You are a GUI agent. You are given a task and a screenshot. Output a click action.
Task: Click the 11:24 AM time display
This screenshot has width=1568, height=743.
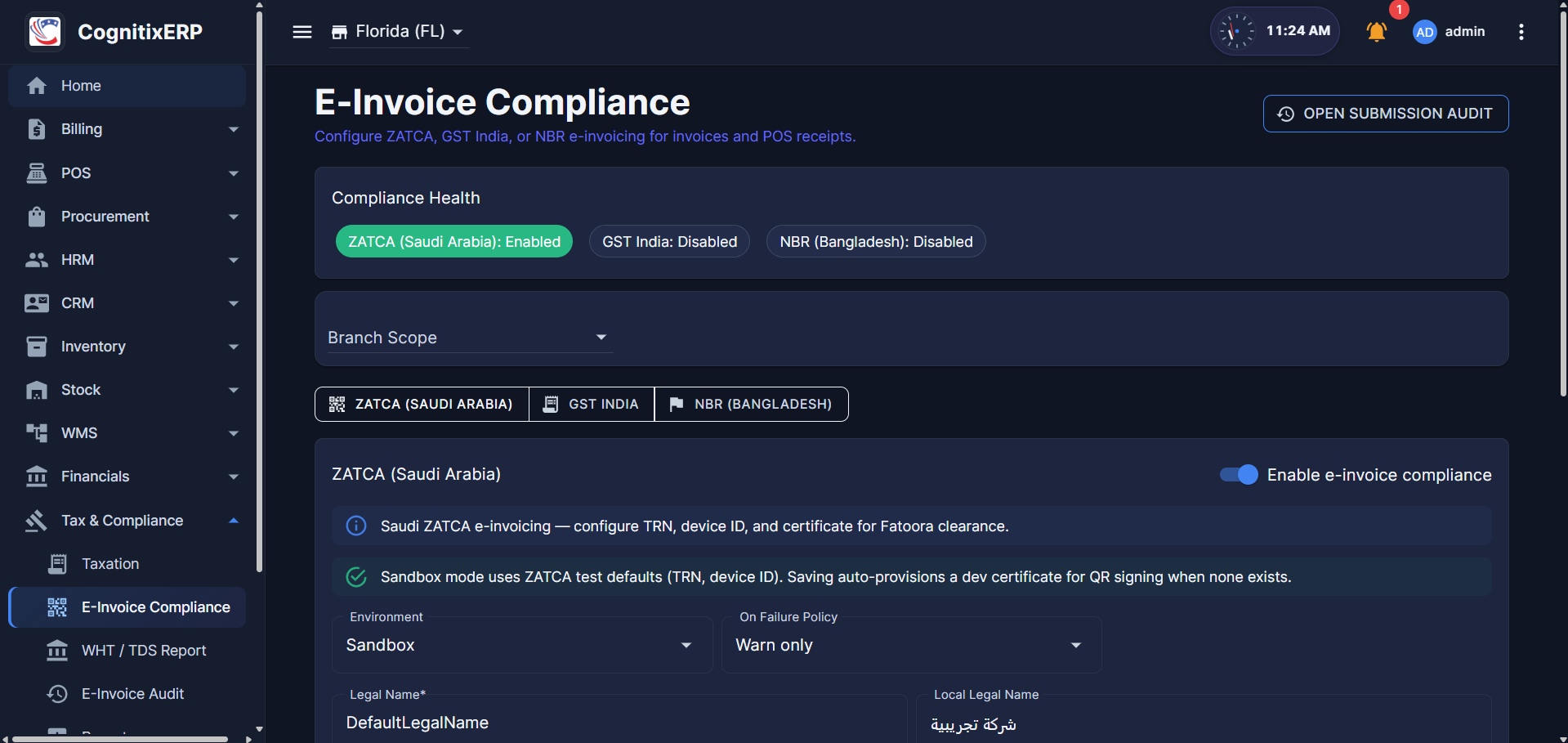(1298, 31)
